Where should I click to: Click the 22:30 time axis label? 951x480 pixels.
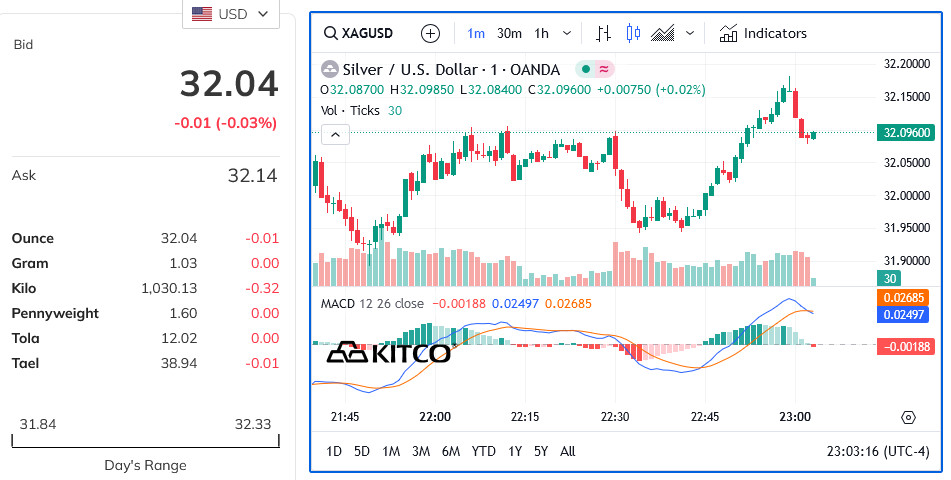(615, 417)
